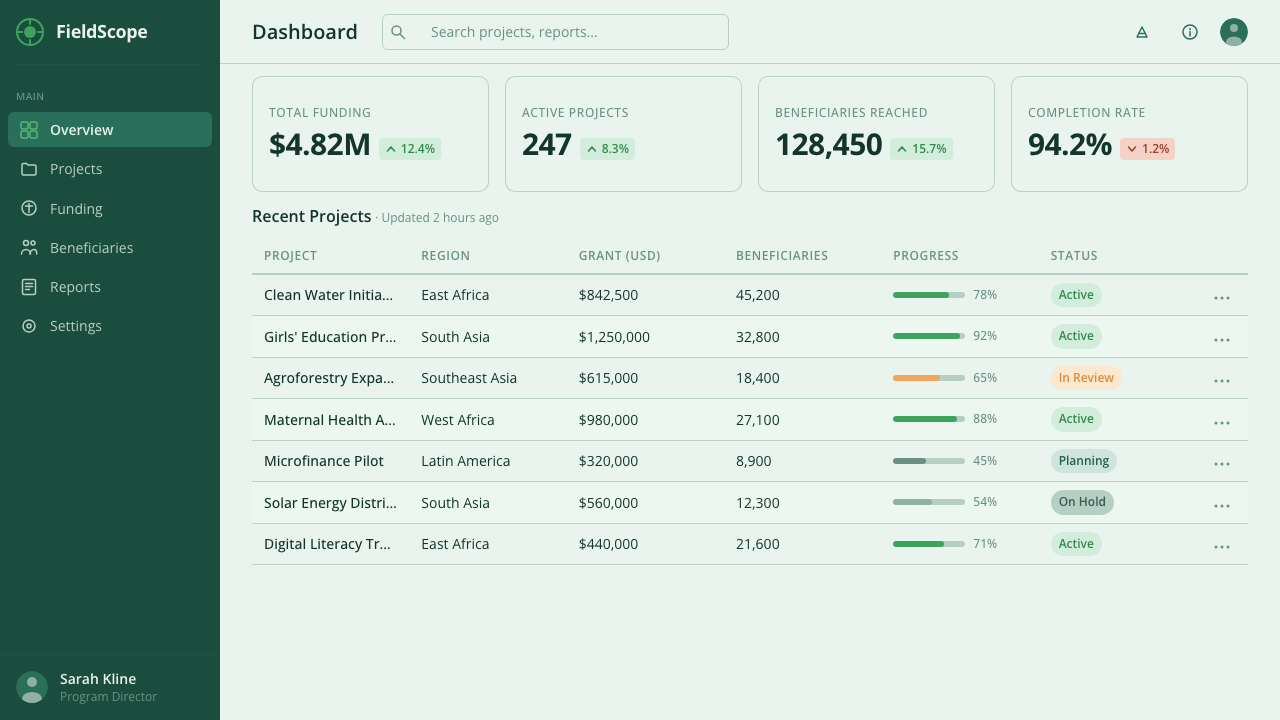The image size is (1280, 720).
Task: Show actions for Digital Literacy row
Action: pyautogui.click(x=1222, y=547)
